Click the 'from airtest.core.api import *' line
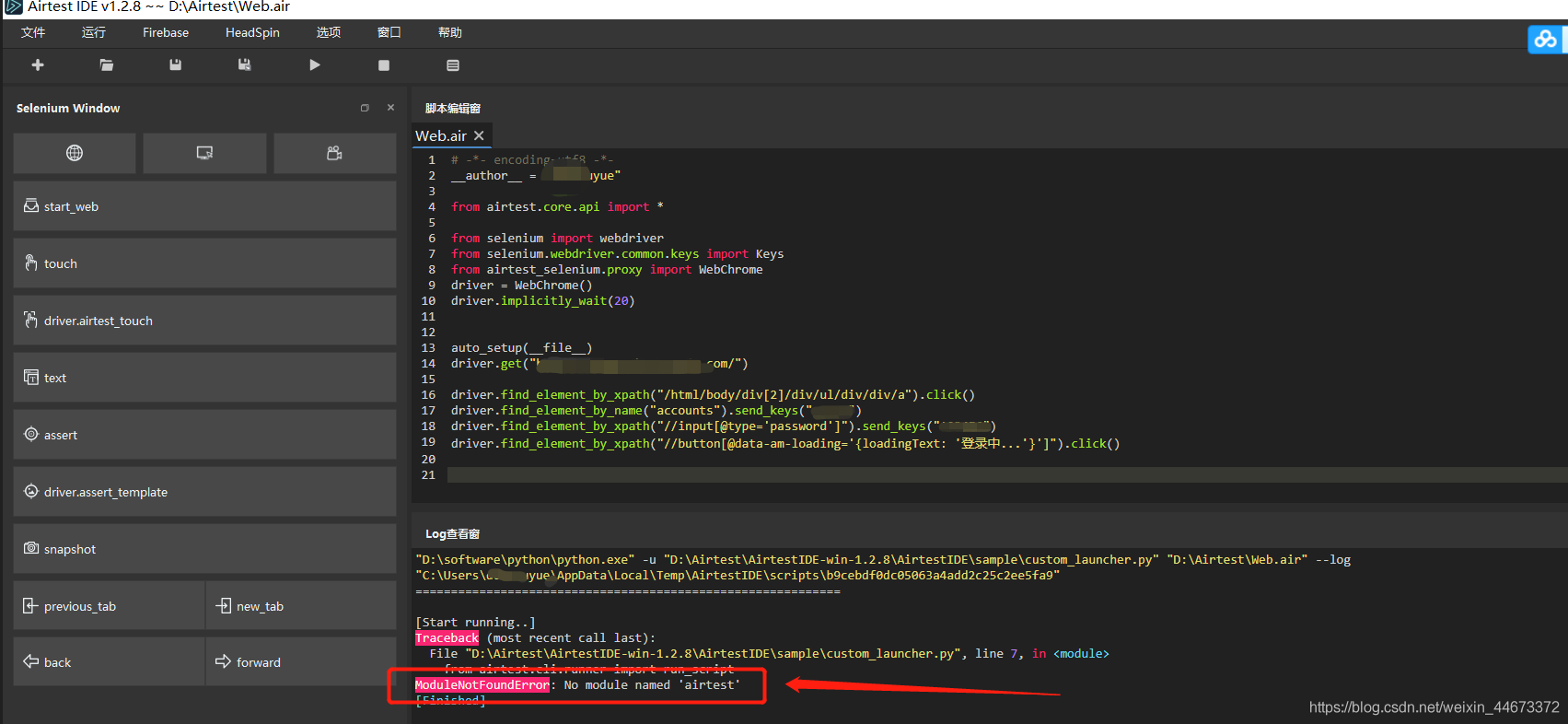Screen dimensions: 1568x724 tap(557, 206)
